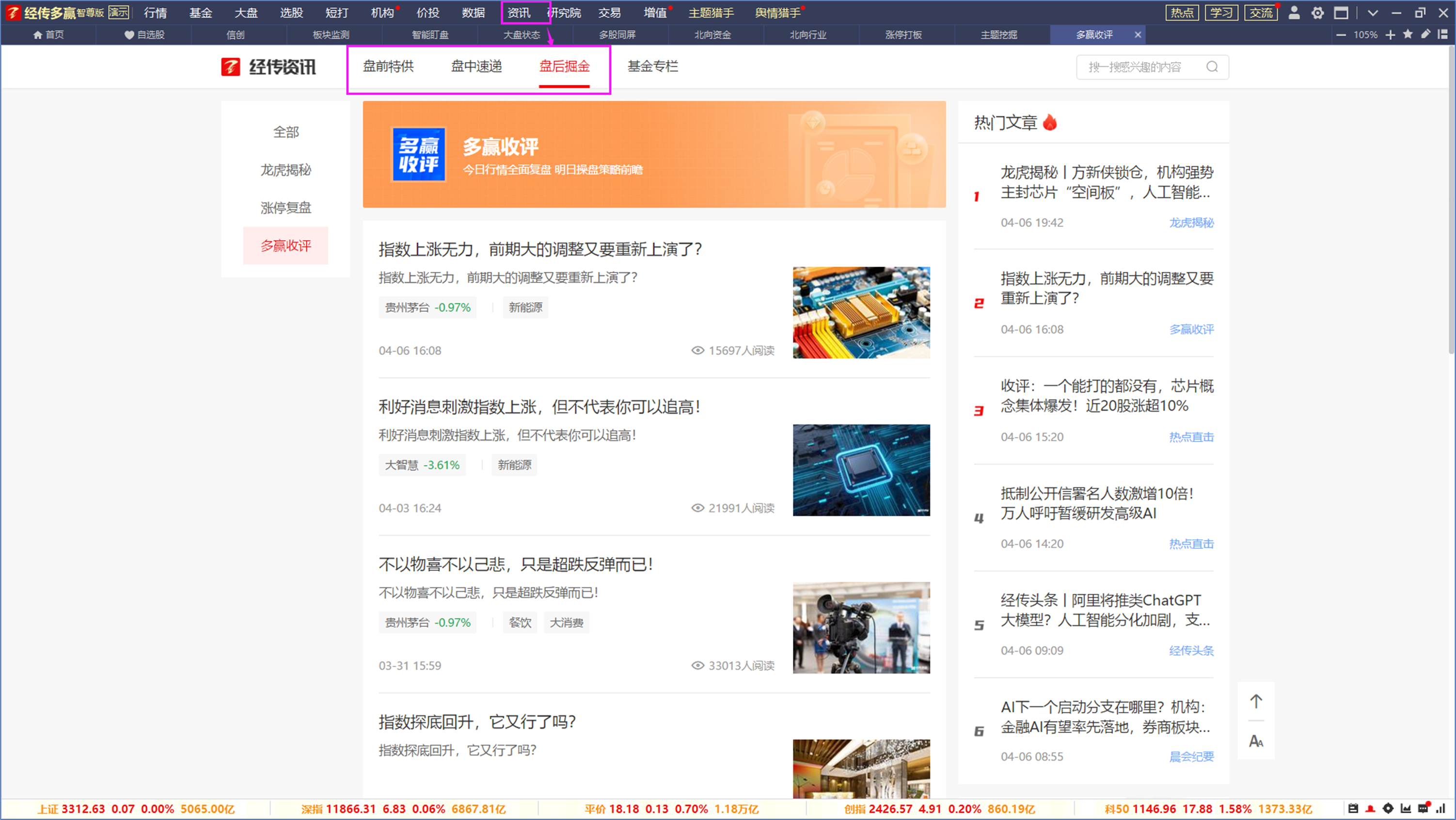
Task: Expand the title bar dropdown chevron
Action: 1373,13
